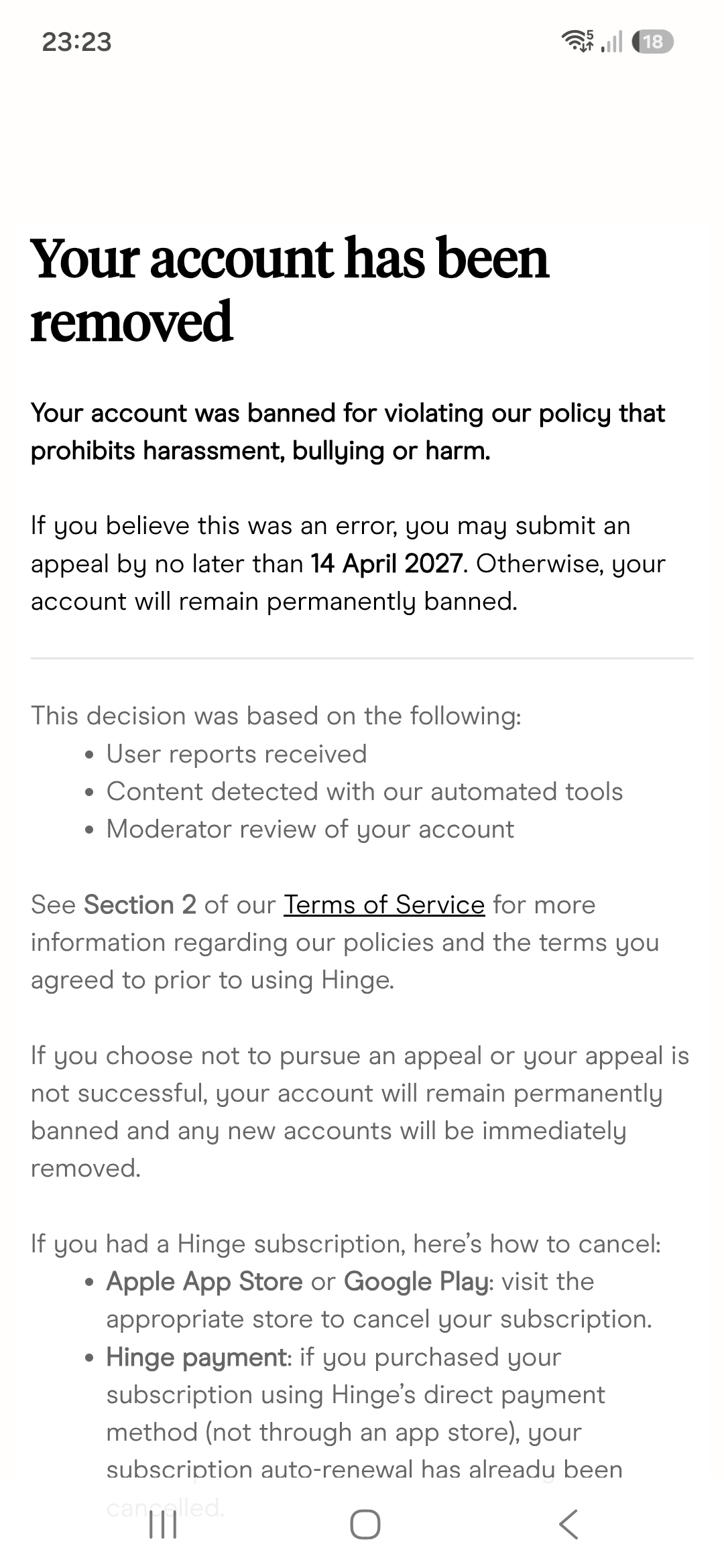Tap 'Content detected with our automated tools' bullet
Viewport: 724px width, 1568px height.
click(365, 791)
